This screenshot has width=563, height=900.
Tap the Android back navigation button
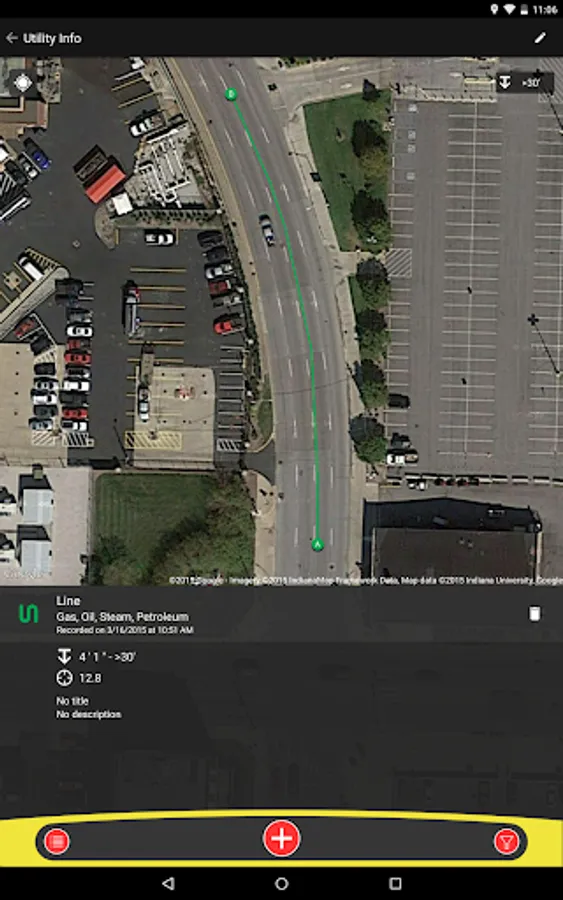(x=168, y=883)
